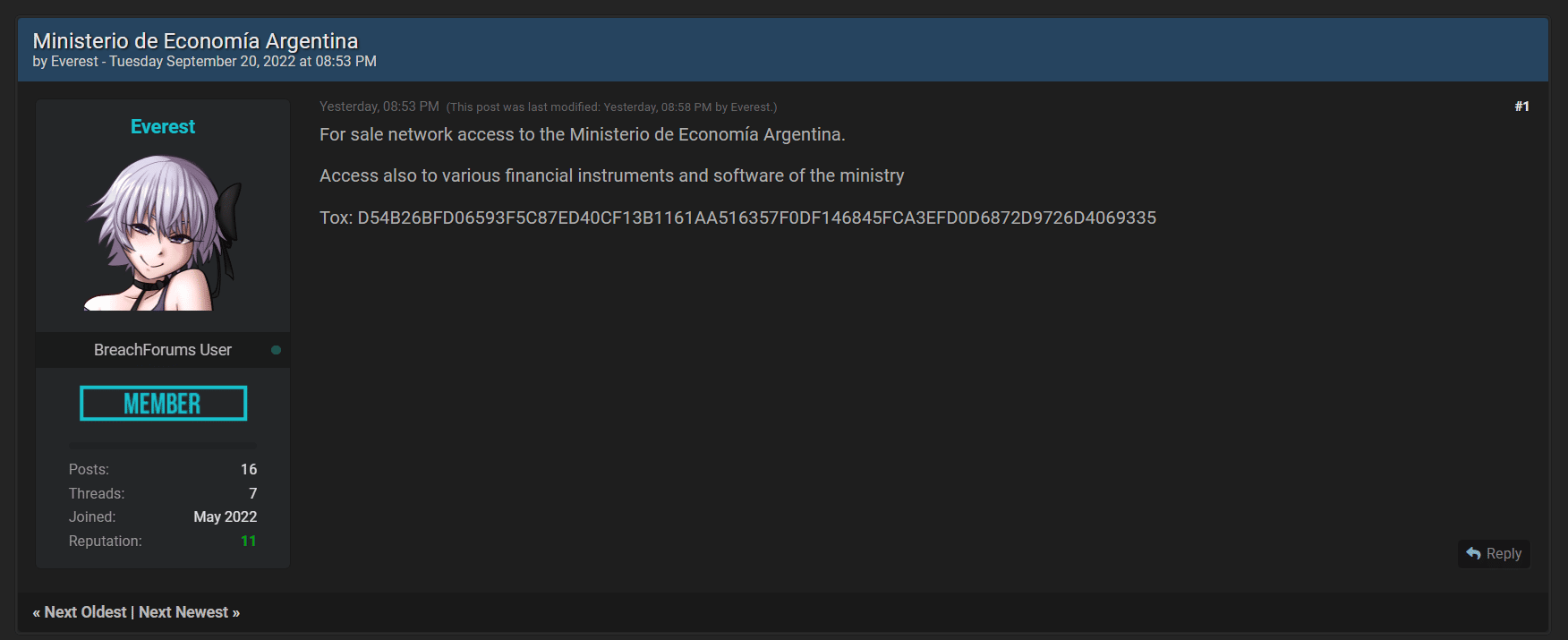Click the BreachForums User title text
Viewport: 1568px width, 640px height.
[163, 350]
